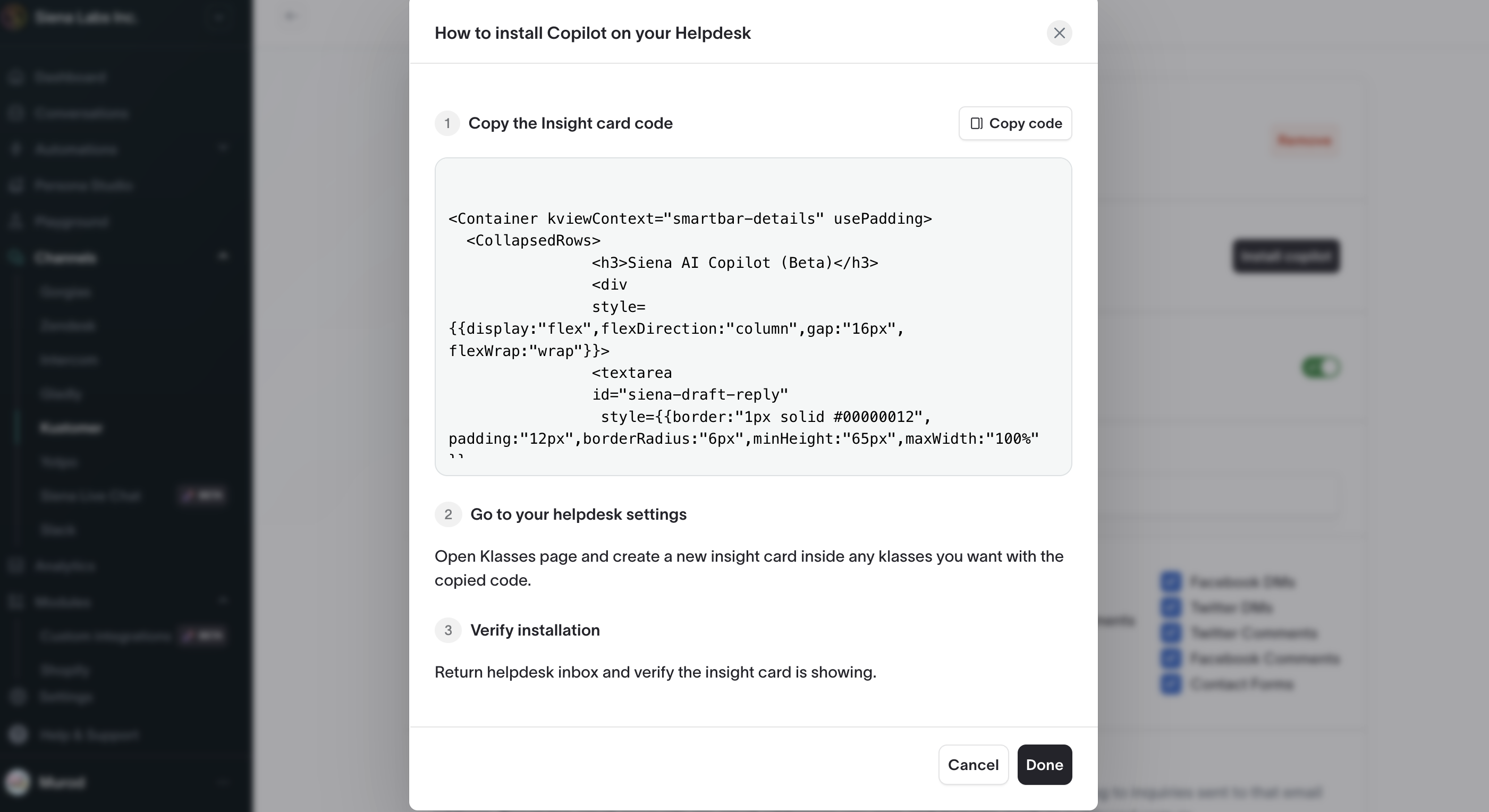This screenshot has width=1489, height=812.
Task: Cancel the install dialog
Action: pyautogui.click(x=974, y=764)
